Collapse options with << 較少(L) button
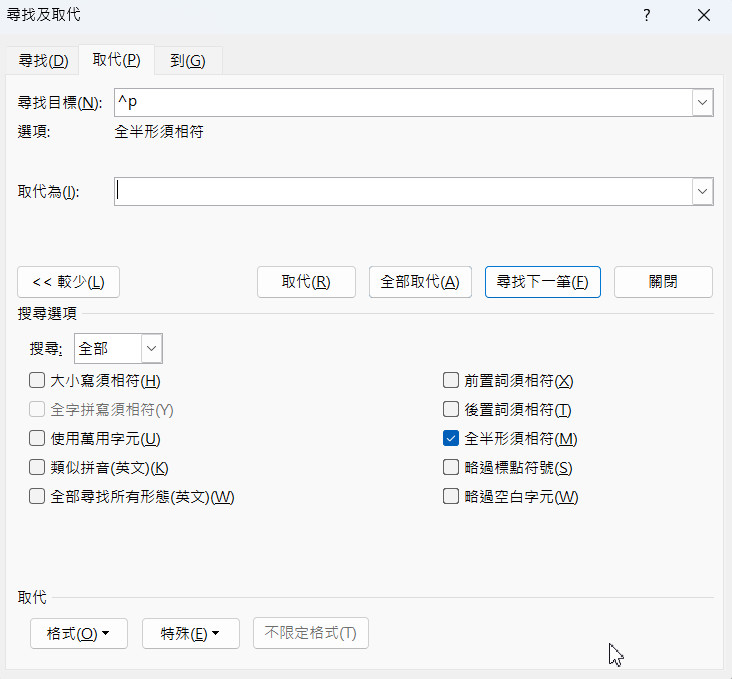Screen dimensions: 732x679 click(x=69, y=282)
